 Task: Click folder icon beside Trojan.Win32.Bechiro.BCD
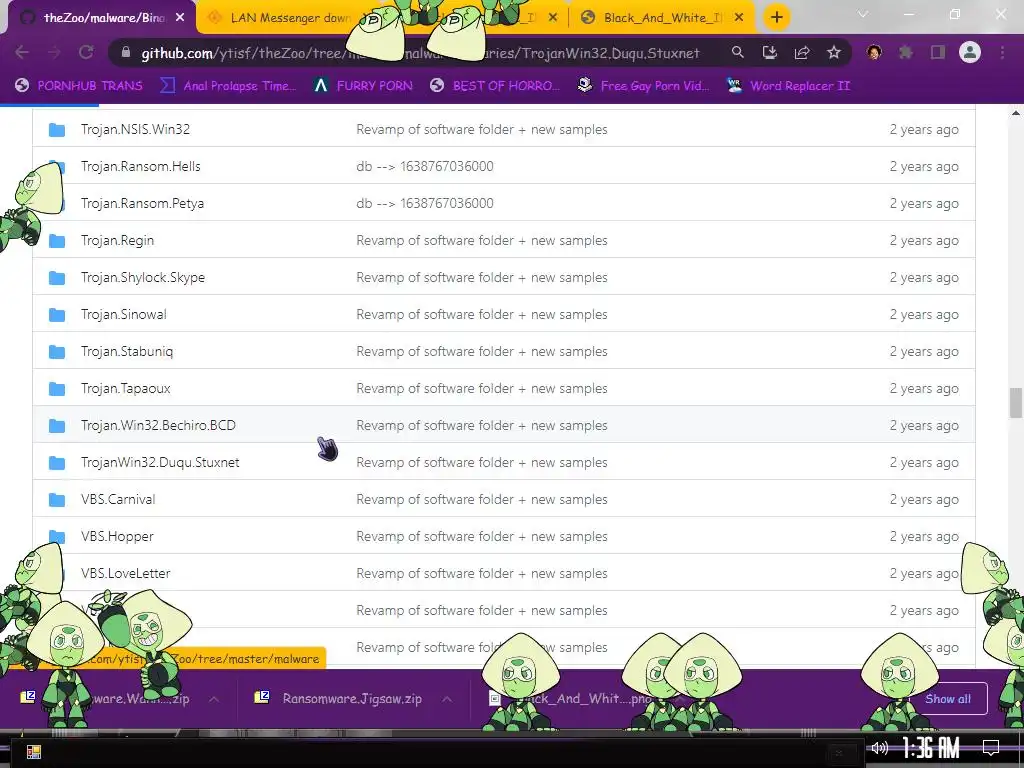coord(57,426)
